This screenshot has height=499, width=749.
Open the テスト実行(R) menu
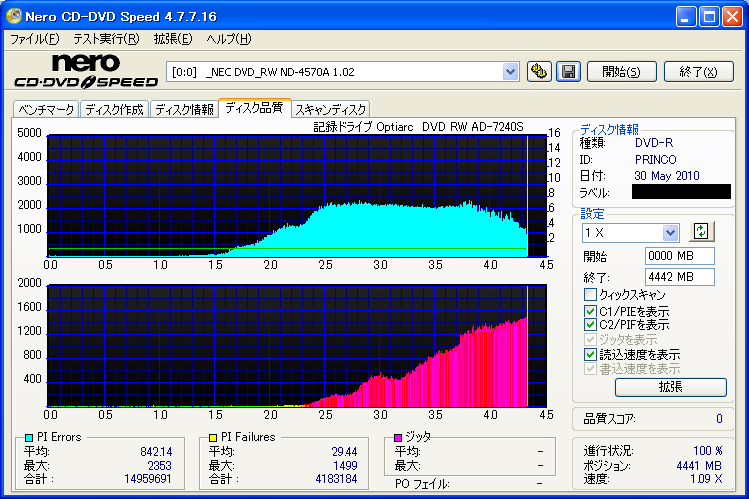coord(106,39)
